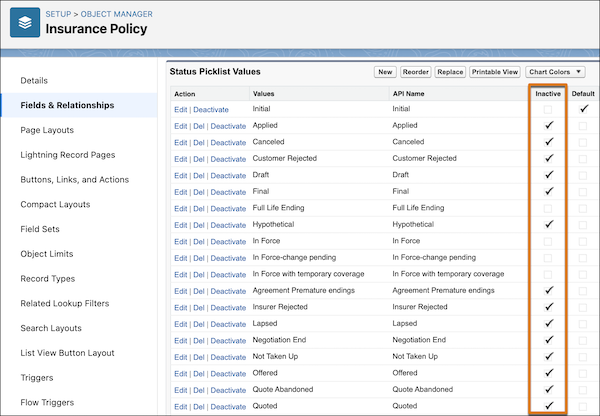Edit the Initial picklist value

click(181, 109)
